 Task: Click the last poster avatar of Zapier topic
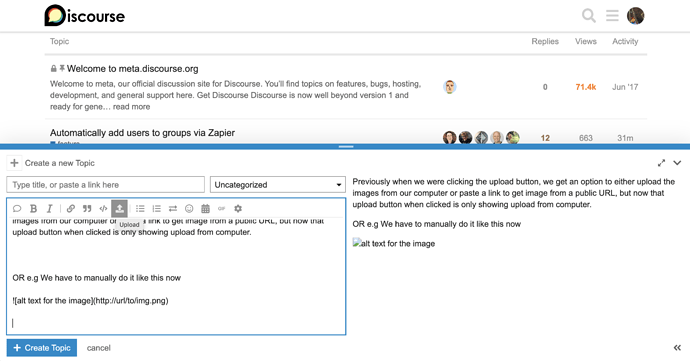[513, 138]
